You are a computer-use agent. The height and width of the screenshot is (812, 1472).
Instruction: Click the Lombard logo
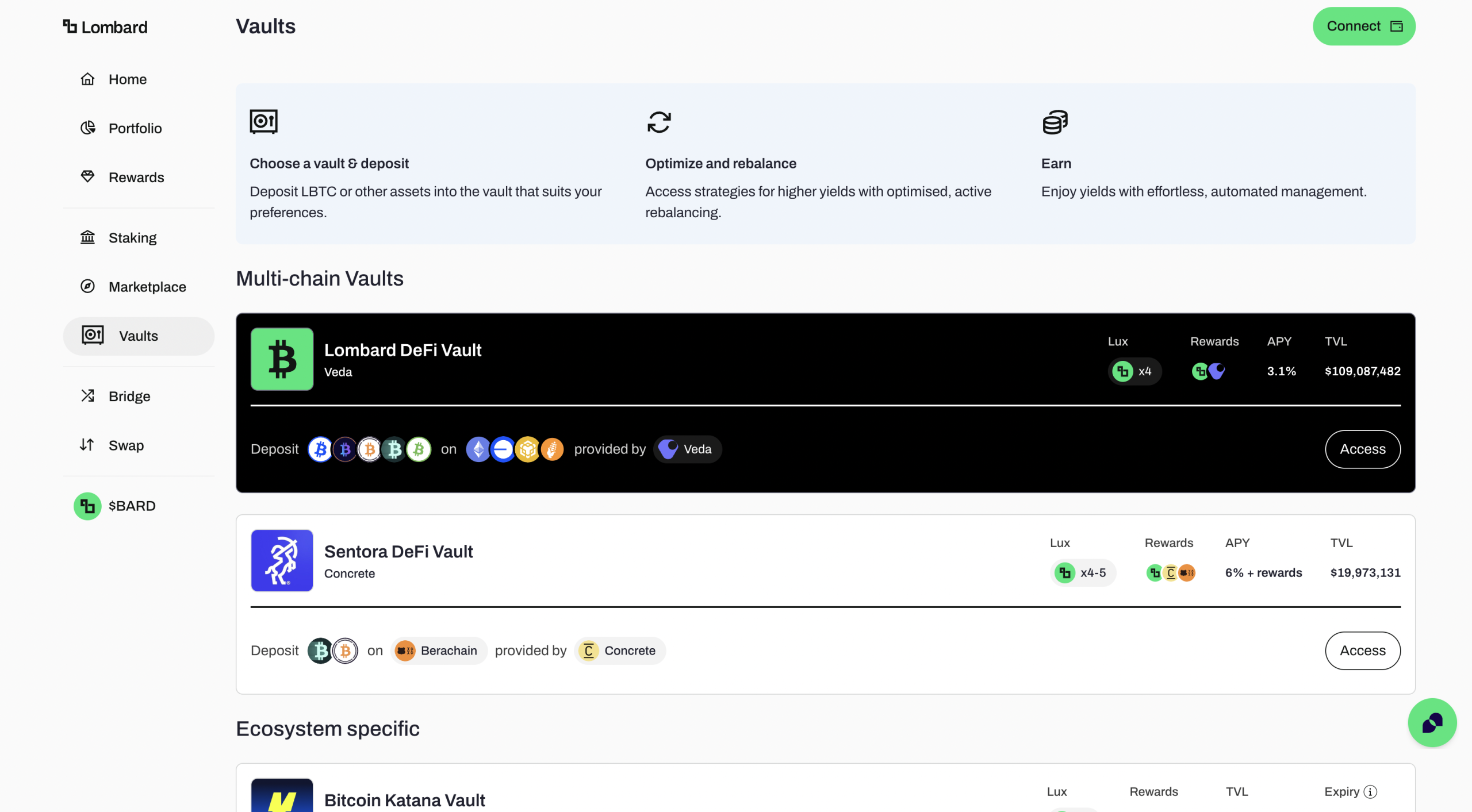pyautogui.click(x=105, y=27)
